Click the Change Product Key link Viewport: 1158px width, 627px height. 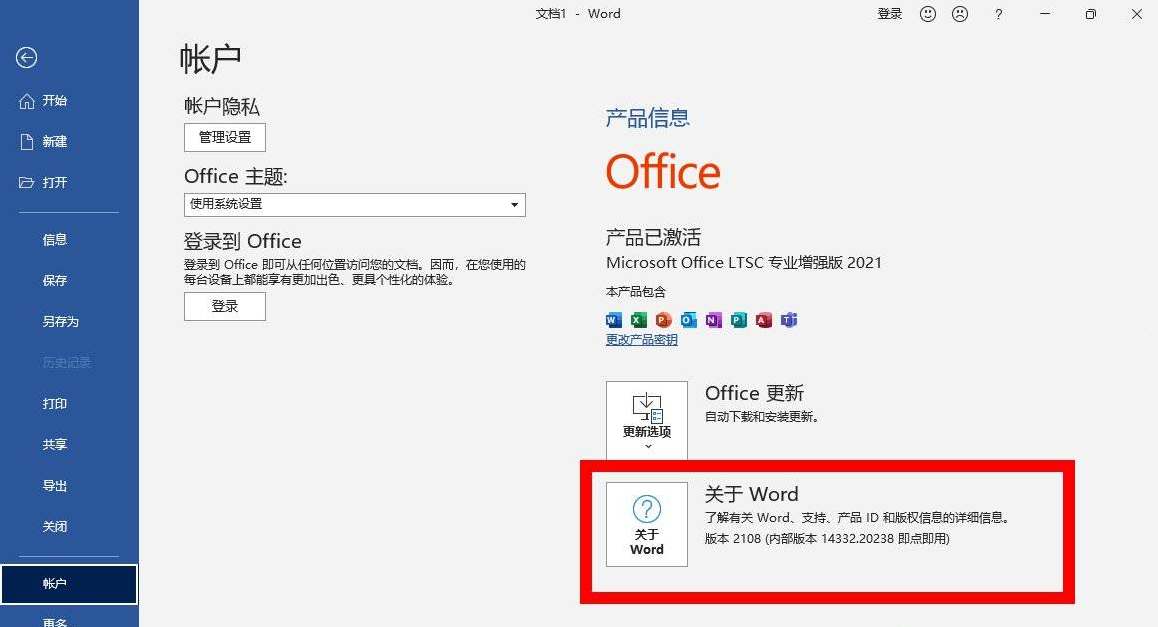coord(641,340)
